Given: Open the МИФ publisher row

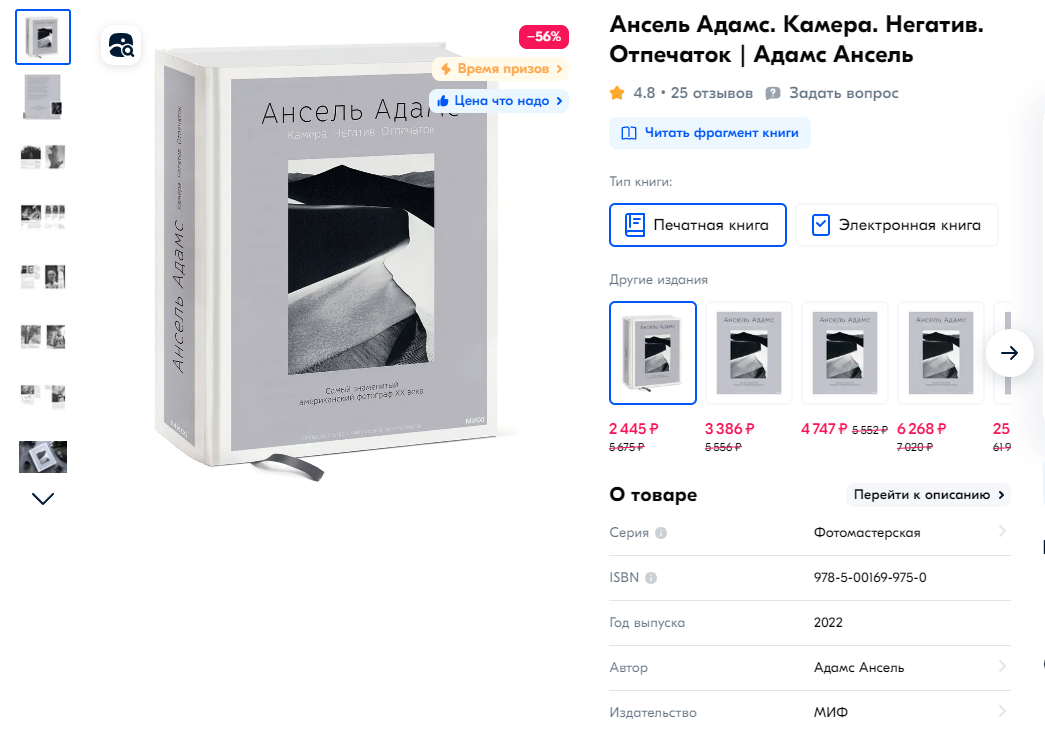Looking at the screenshot, I should tap(810, 712).
